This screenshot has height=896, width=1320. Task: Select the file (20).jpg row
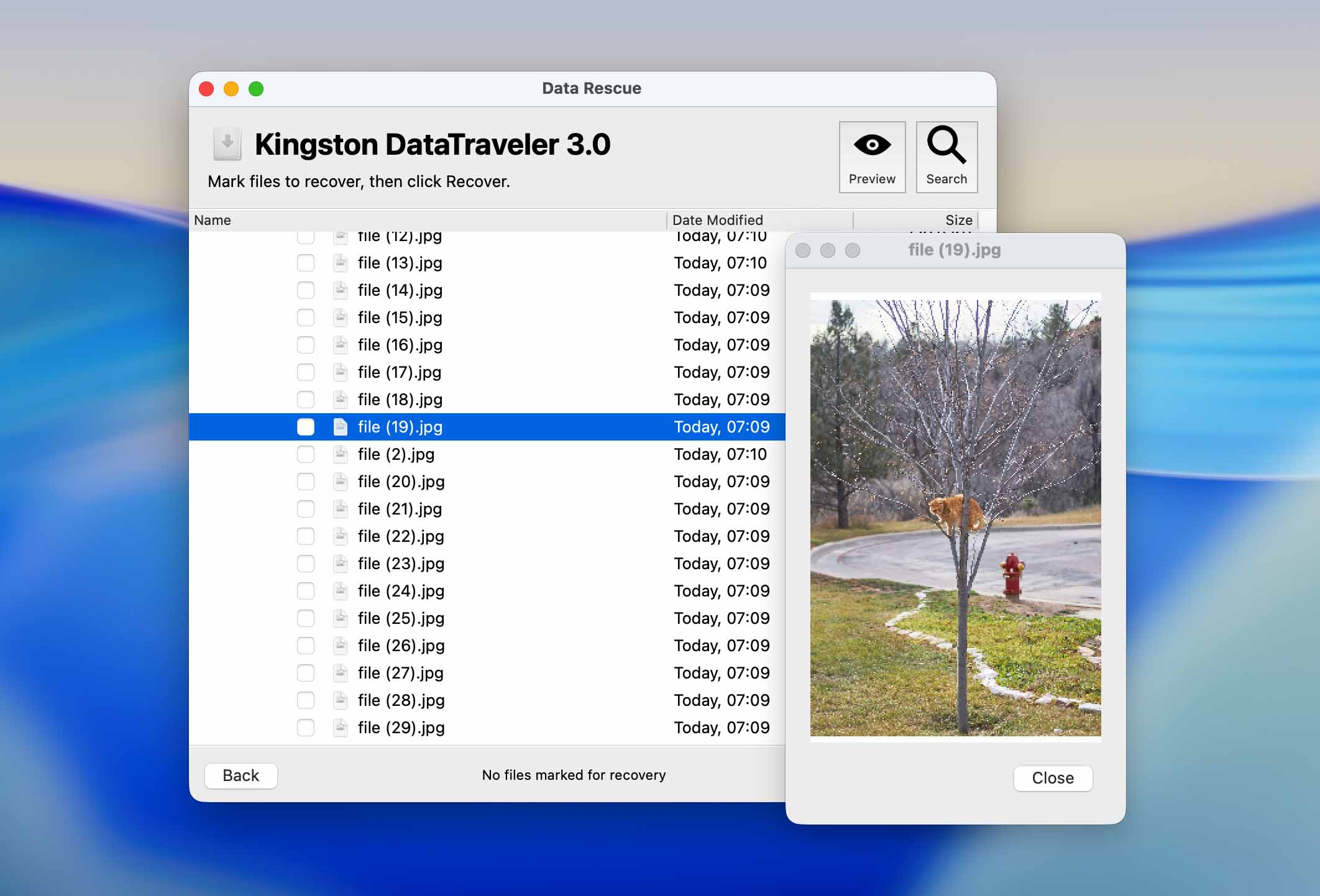(401, 482)
